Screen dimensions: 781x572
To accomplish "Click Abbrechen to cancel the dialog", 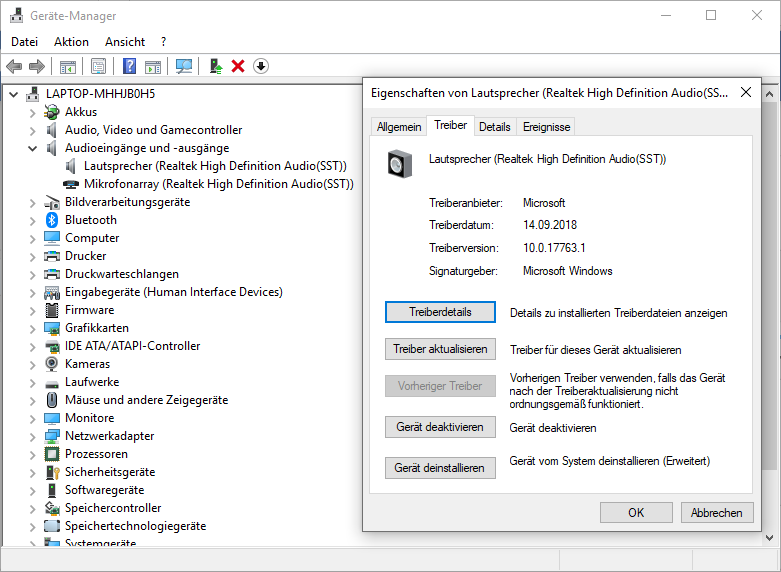I will click(x=717, y=513).
